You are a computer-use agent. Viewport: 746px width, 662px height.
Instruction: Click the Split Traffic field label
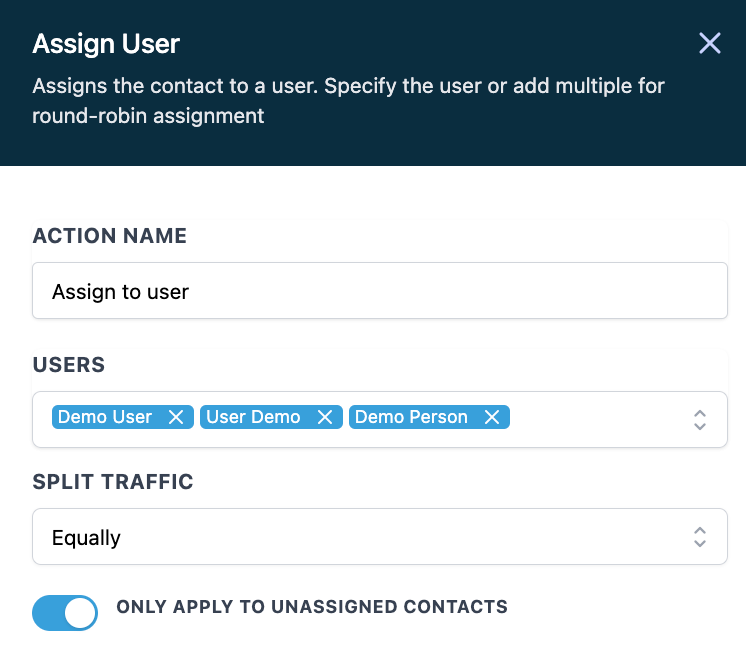113,482
